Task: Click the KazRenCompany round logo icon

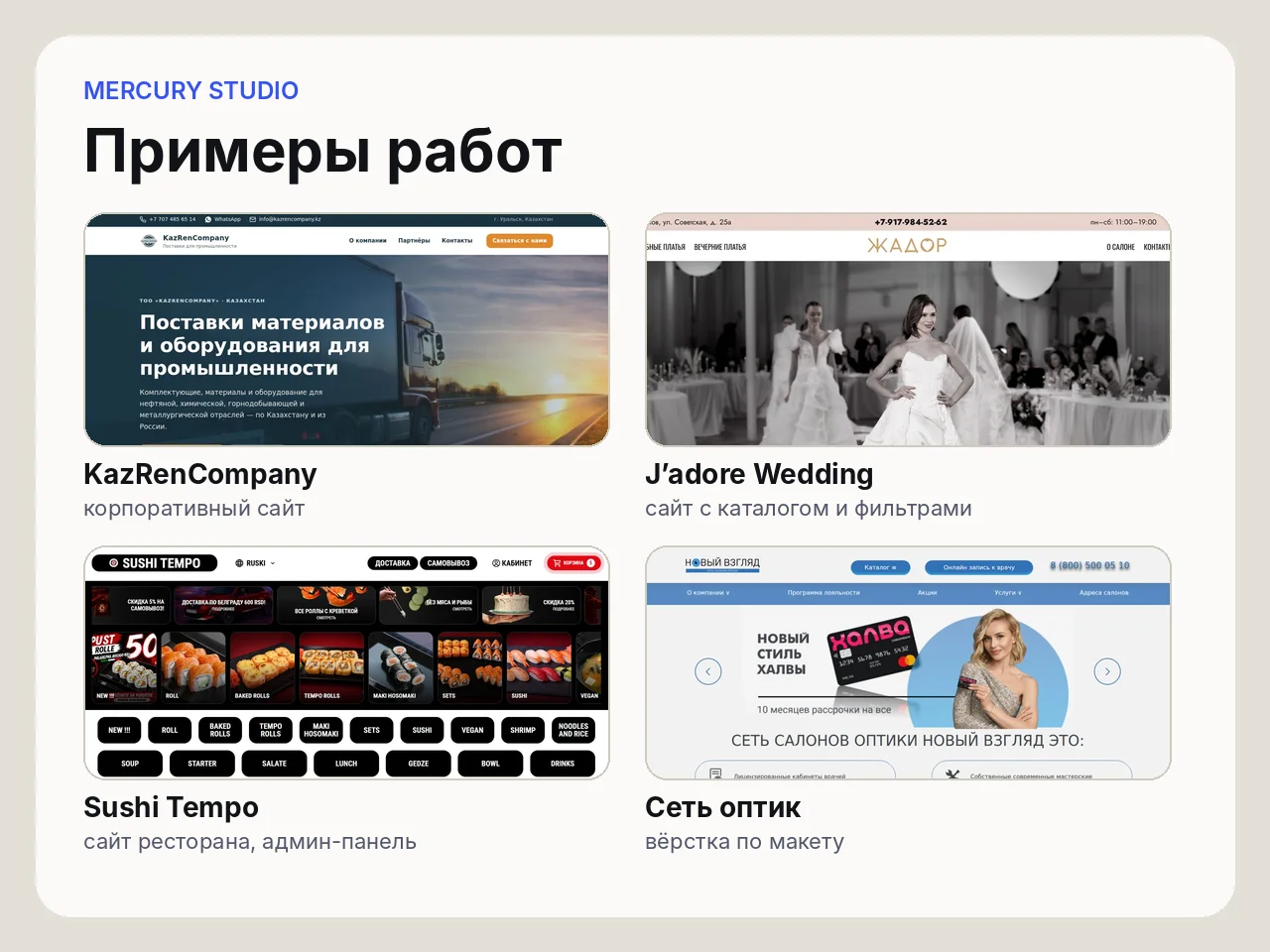Action: (149, 240)
